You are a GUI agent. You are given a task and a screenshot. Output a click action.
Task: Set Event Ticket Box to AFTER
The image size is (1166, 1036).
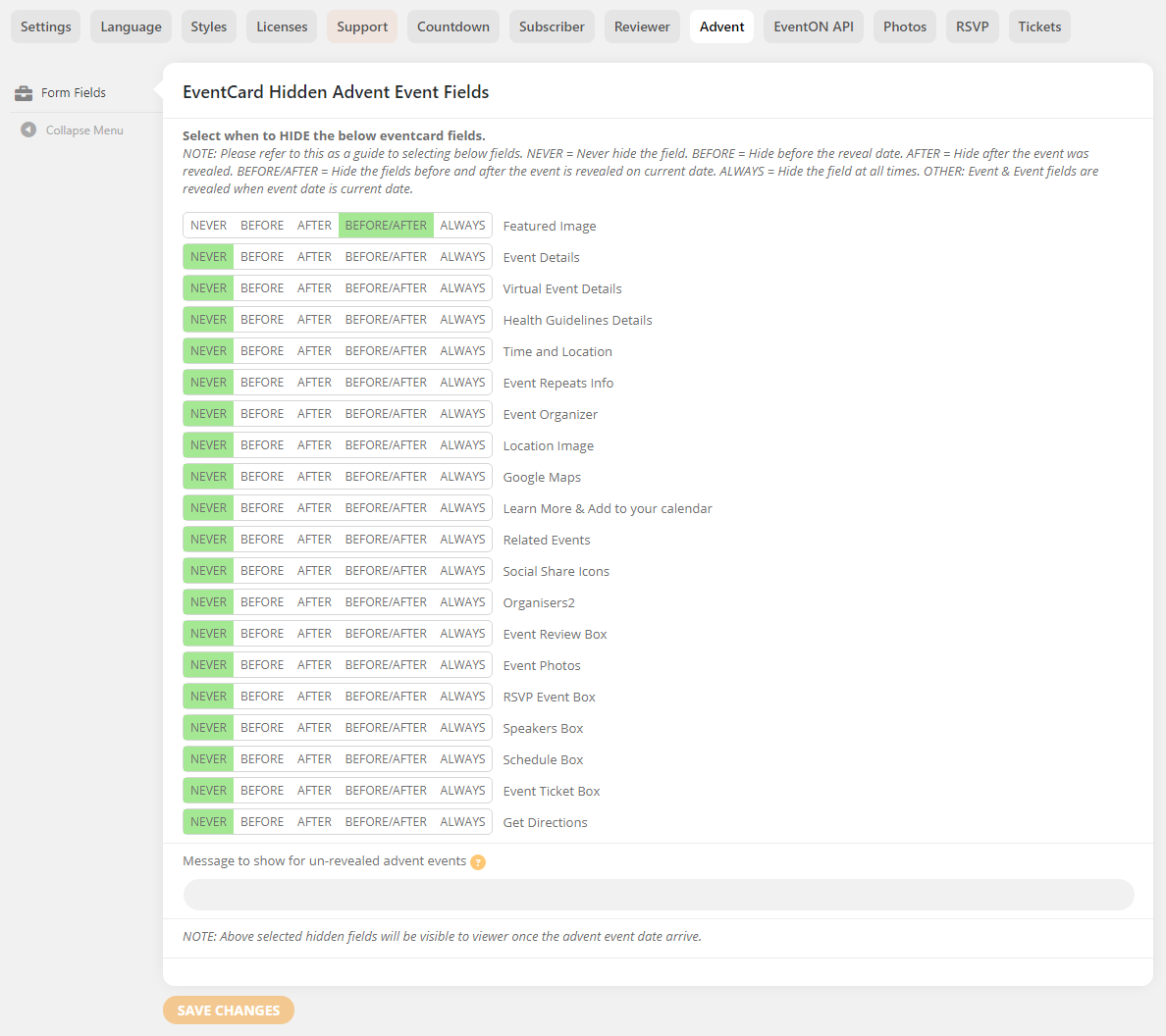point(314,790)
